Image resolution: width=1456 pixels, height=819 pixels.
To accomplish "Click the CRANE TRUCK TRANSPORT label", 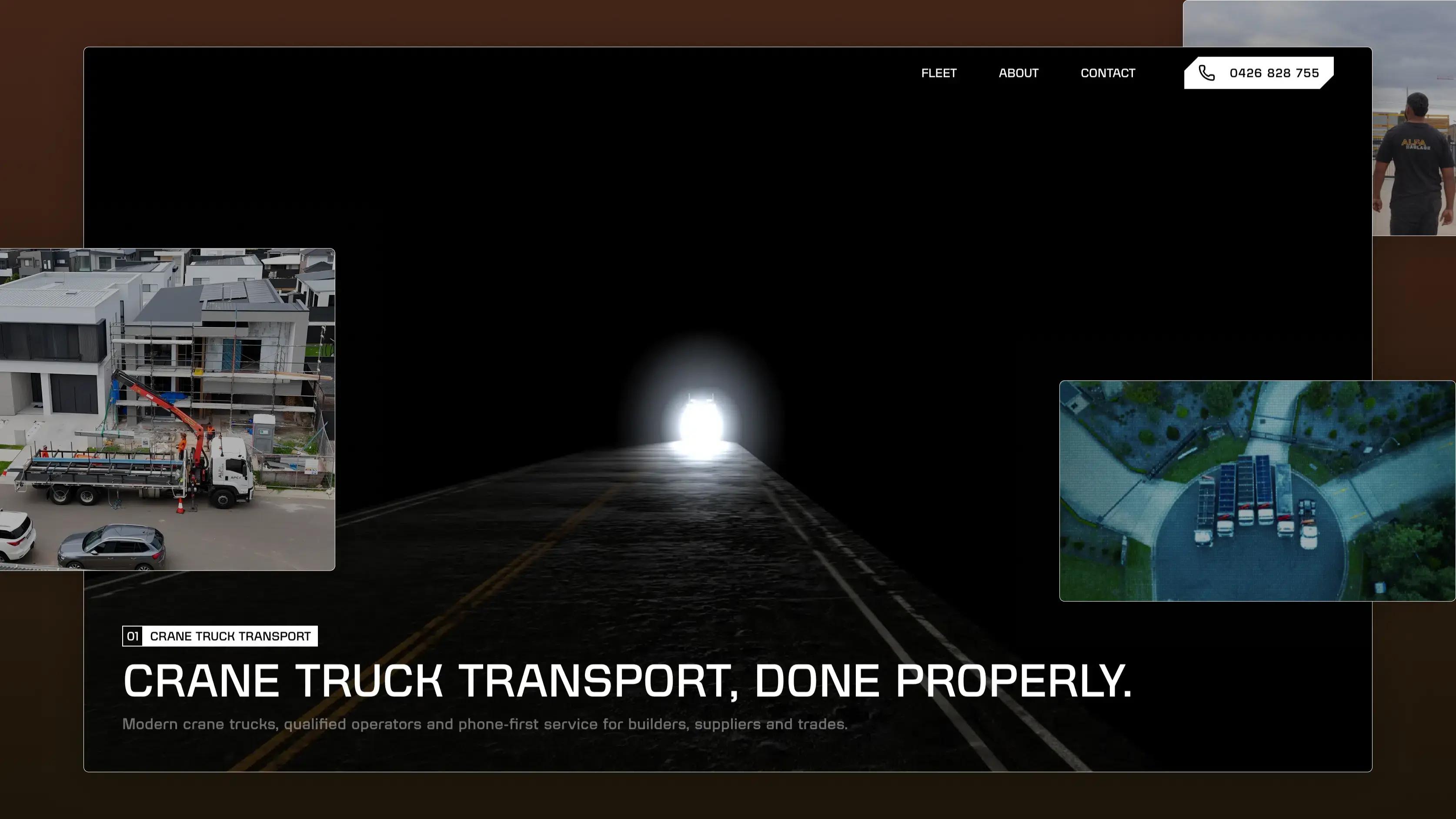I will 230,636.
